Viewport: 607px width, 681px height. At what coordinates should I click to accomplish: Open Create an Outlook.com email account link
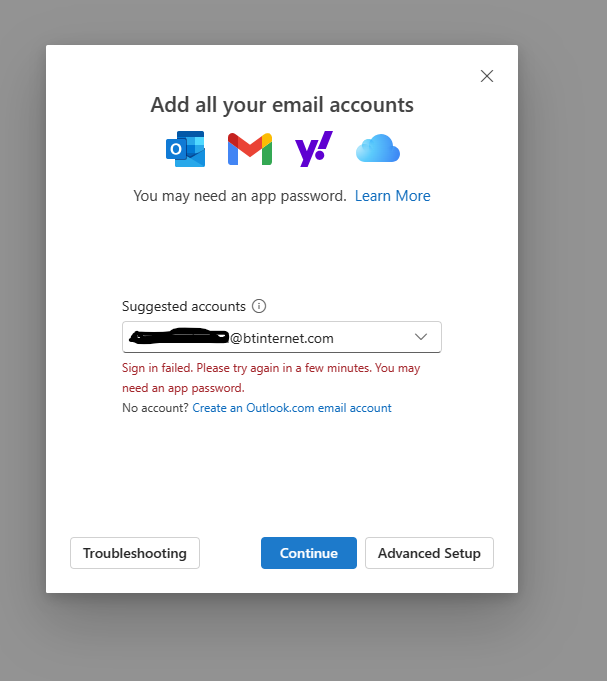point(292,408)
